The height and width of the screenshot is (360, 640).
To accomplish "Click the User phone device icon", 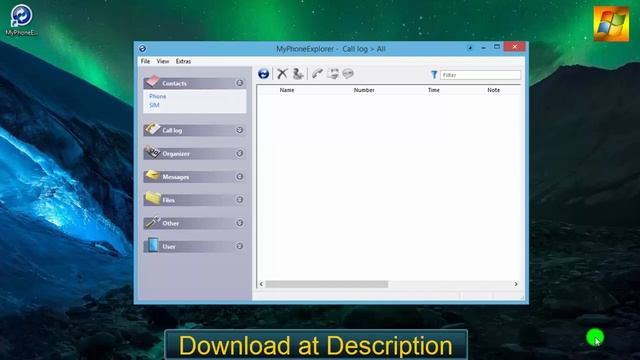I will click(153, 244).
